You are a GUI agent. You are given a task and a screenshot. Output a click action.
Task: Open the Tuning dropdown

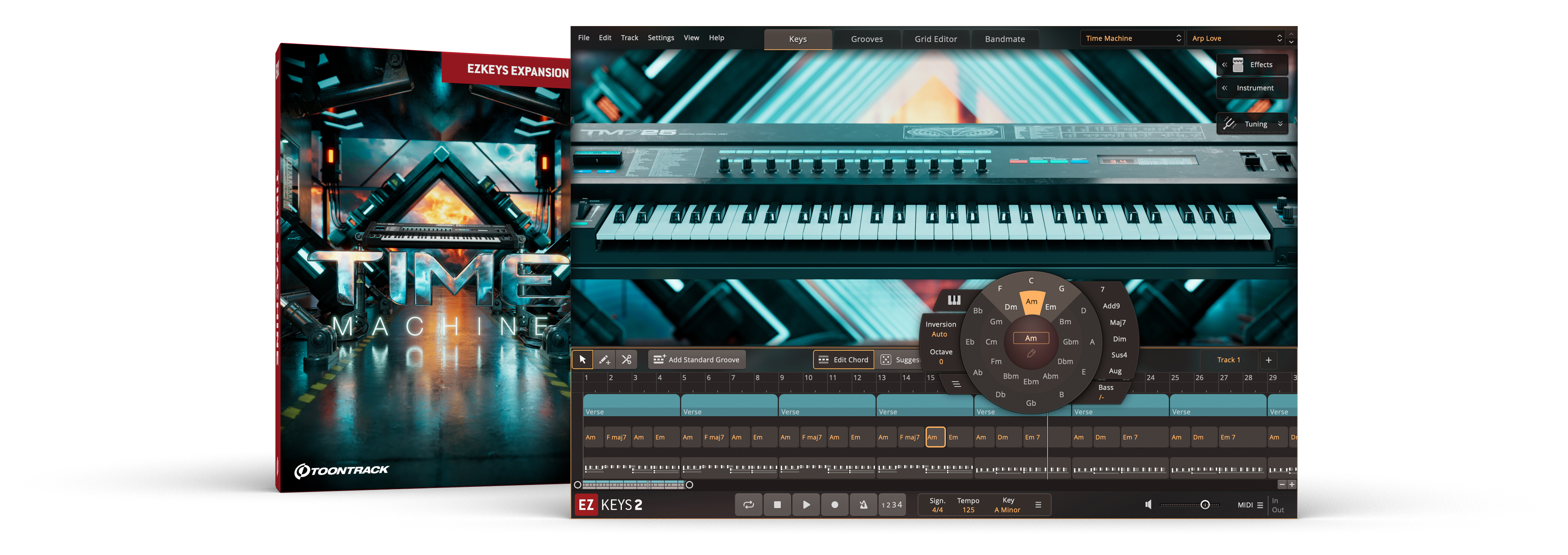(1252, 124)
